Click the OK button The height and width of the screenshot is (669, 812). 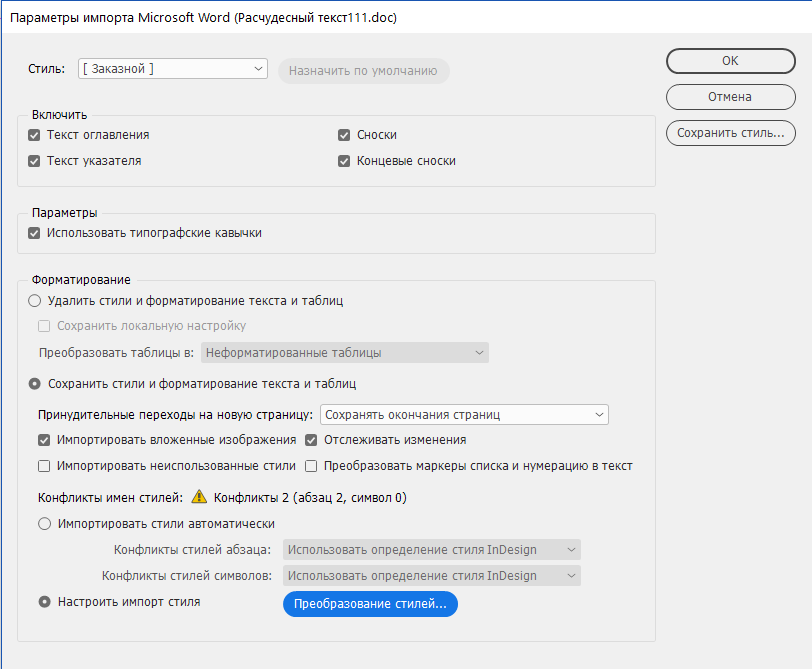(x=730, y=61)
